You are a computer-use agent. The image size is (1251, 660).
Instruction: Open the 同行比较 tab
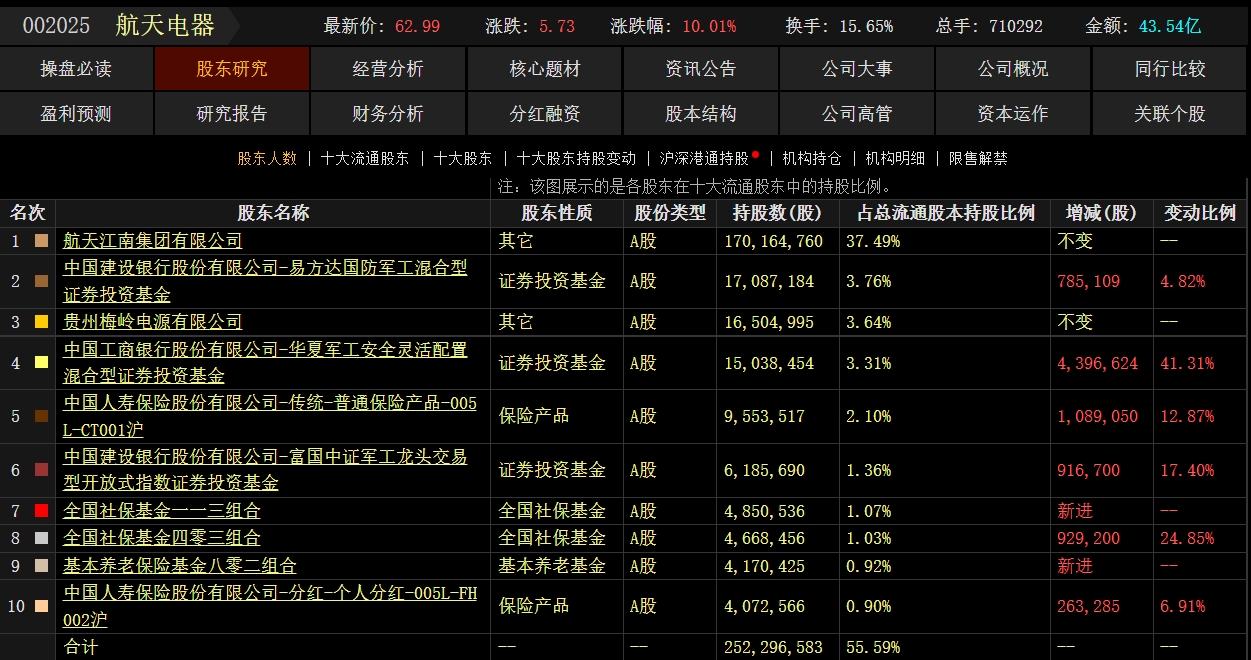tap(1170, 69)
